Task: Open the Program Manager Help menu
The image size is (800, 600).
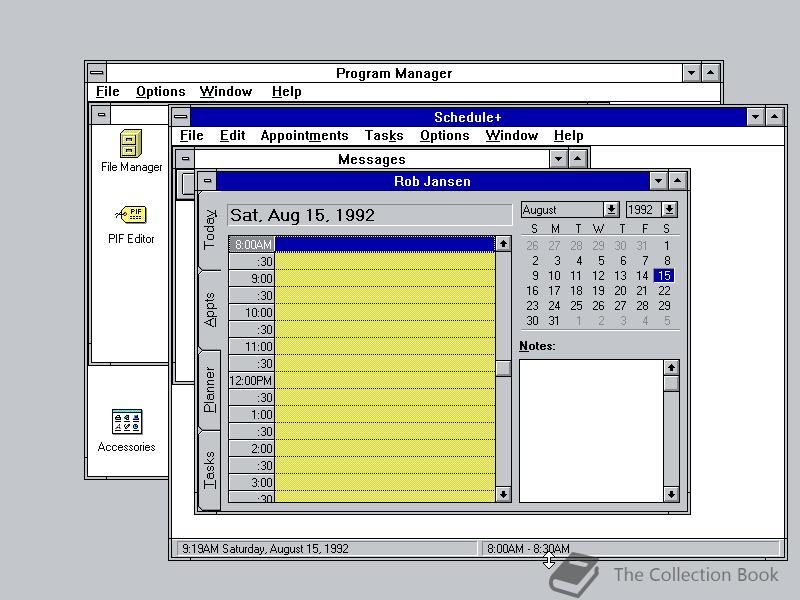Action: (286, 91)
